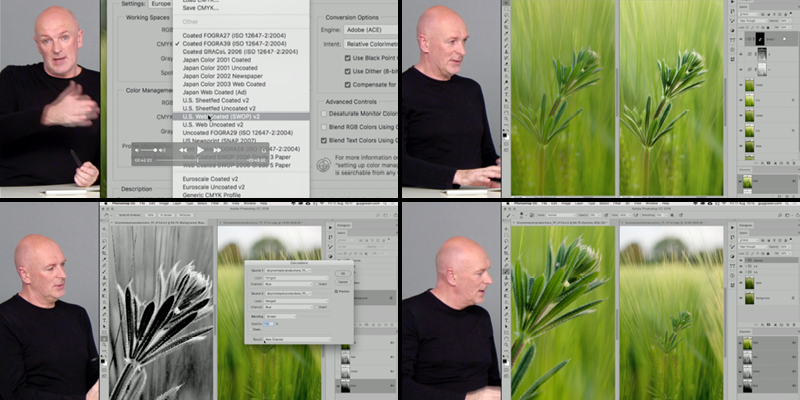Click the fast-forward button in video player
This screenshot has width=800, height=400.
pos(217,149)
